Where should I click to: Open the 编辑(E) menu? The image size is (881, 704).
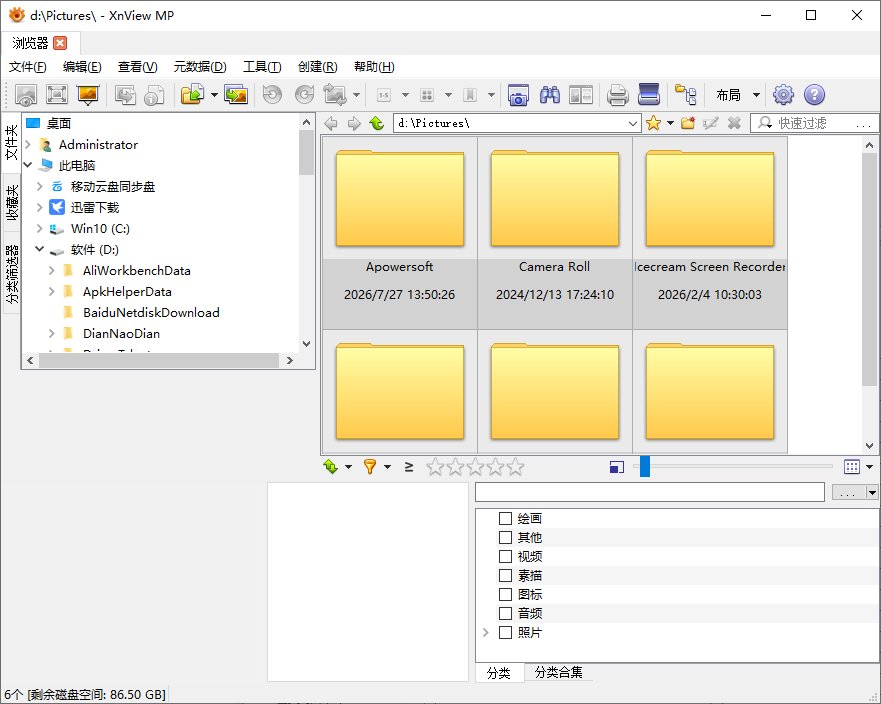[x=82, y=66]
